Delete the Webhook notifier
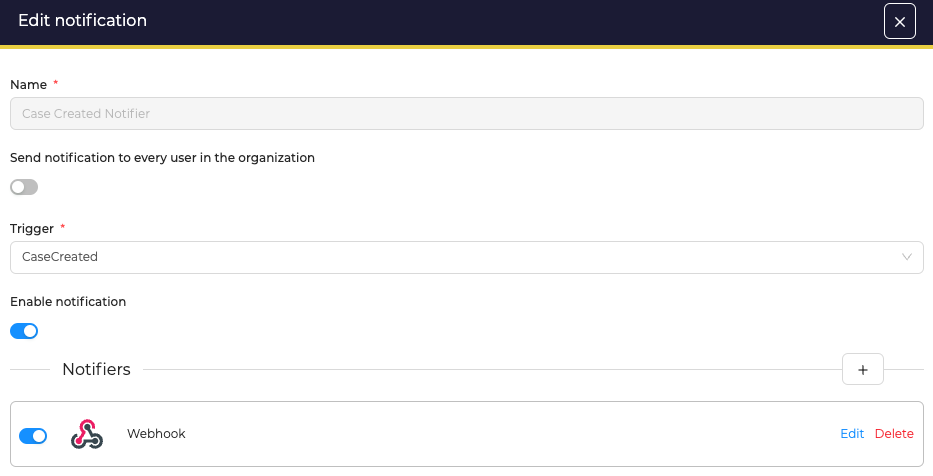This screenshot has width=933, height=476. coord(894,434)
